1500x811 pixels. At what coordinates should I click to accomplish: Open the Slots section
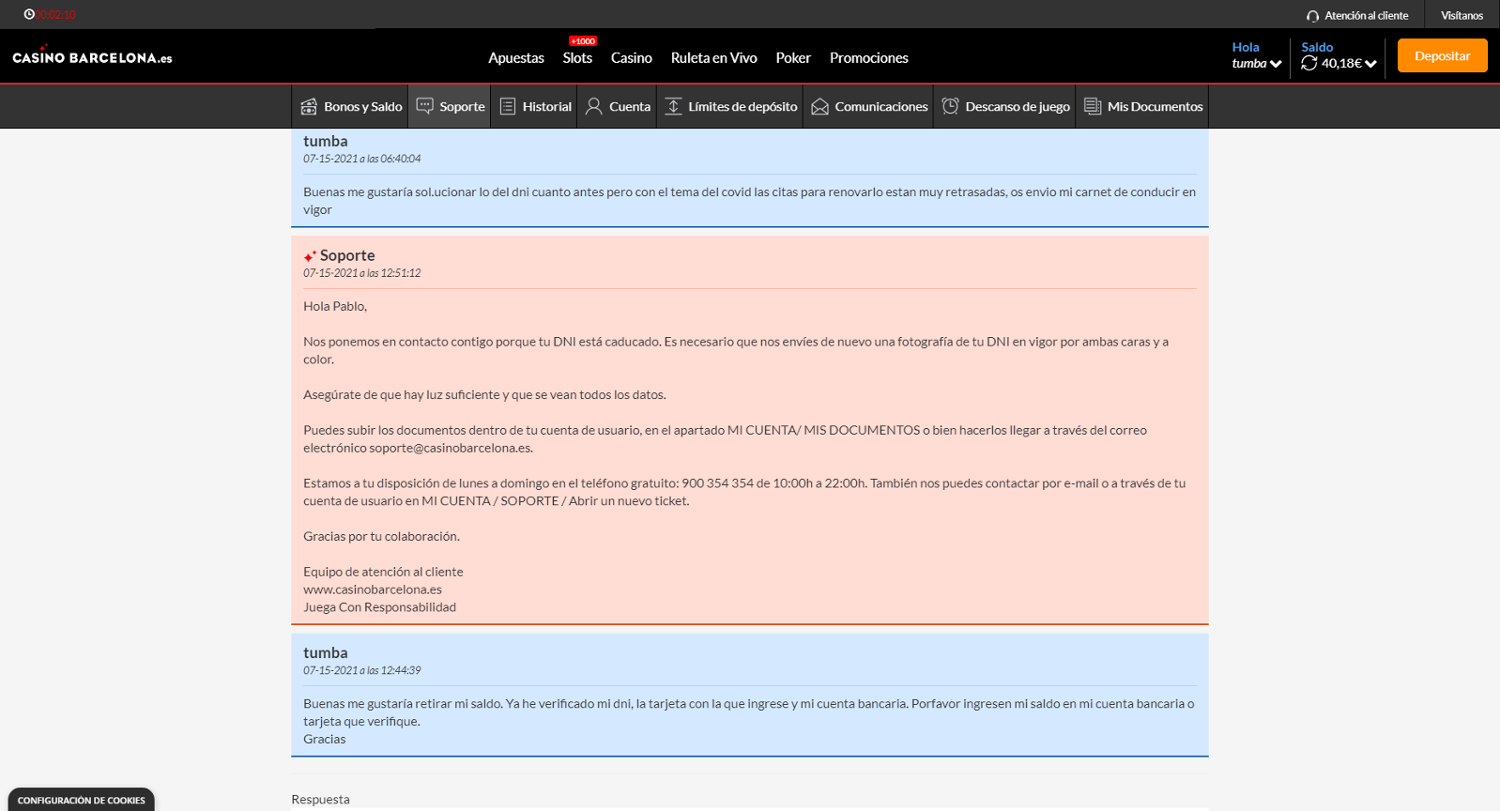tap(577, 58)
